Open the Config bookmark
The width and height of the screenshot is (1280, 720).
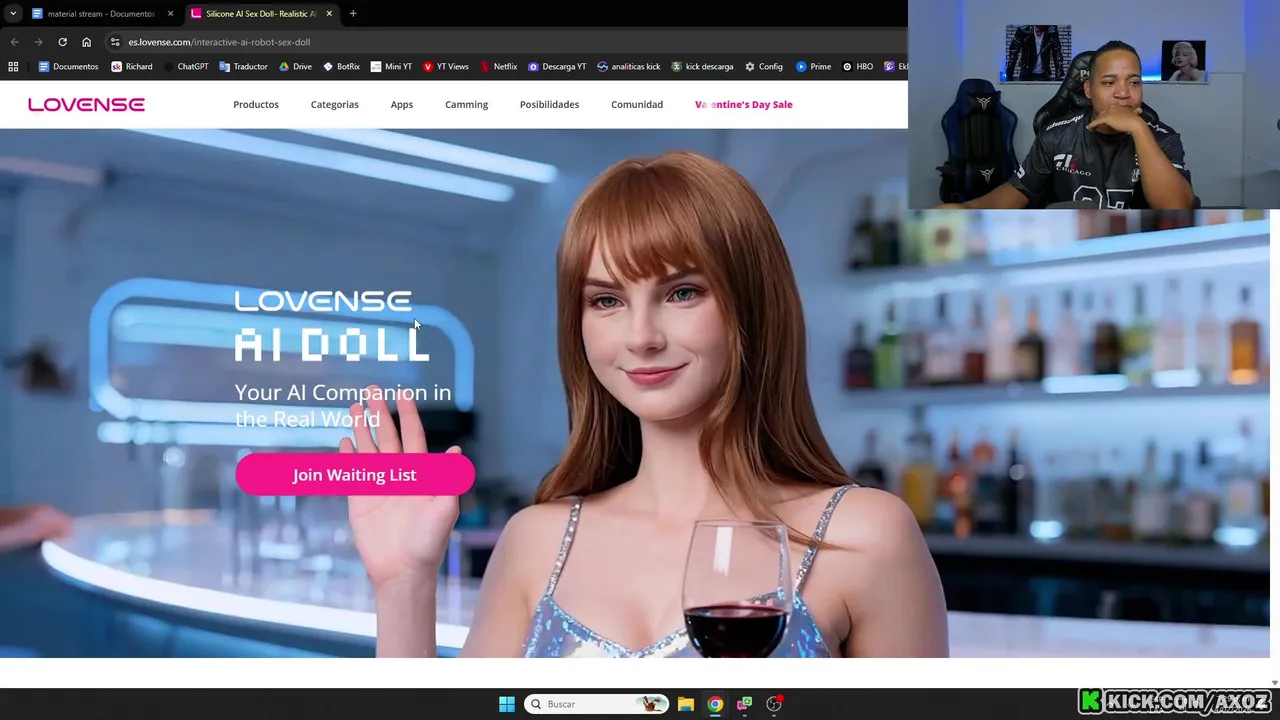coord(764,66)
